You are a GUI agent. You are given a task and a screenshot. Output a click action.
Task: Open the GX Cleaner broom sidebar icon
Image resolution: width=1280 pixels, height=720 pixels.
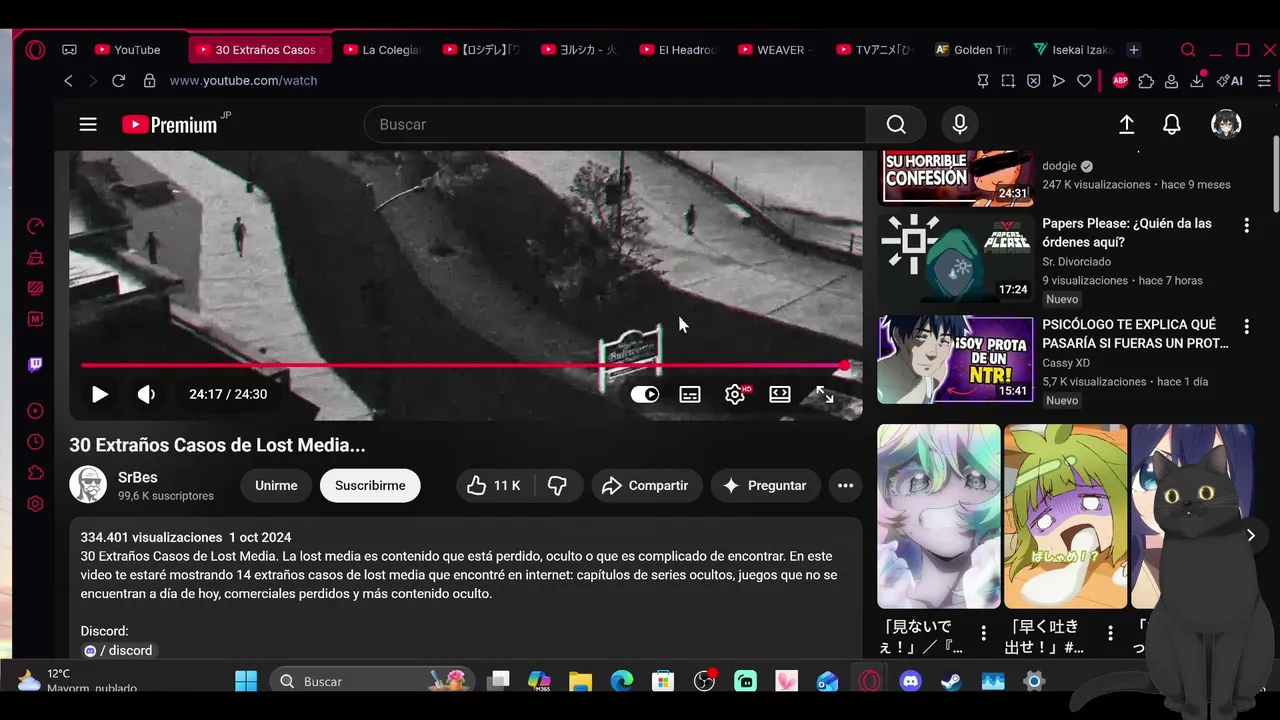coord(35,258)
